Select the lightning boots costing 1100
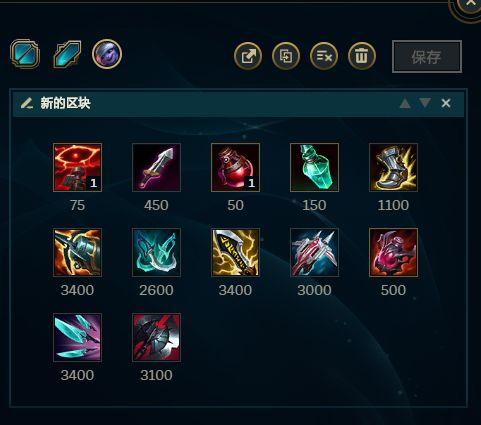Screen dimensions: 481x425 (393, 167)
